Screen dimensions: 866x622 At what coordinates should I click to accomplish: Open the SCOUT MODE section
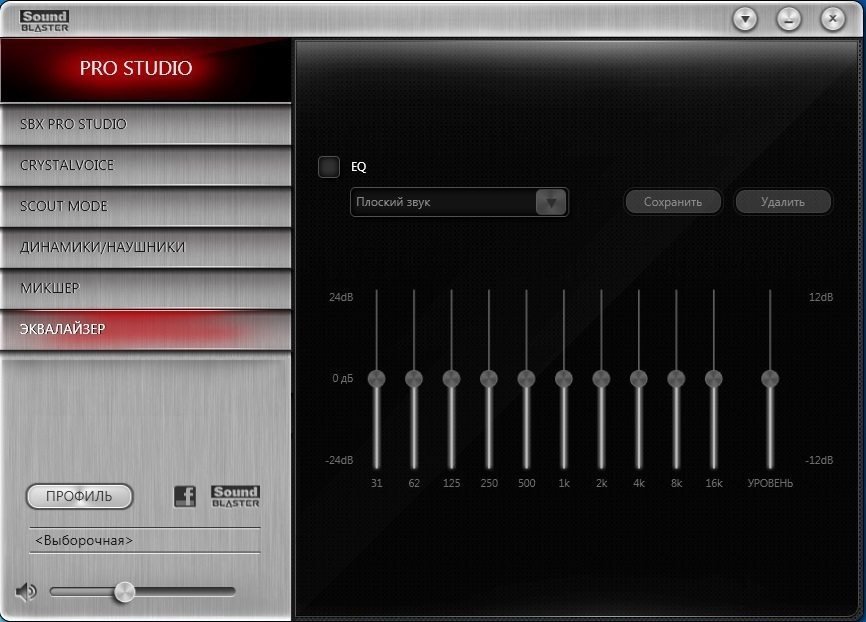pyautogui.click(x=146, y=206)
